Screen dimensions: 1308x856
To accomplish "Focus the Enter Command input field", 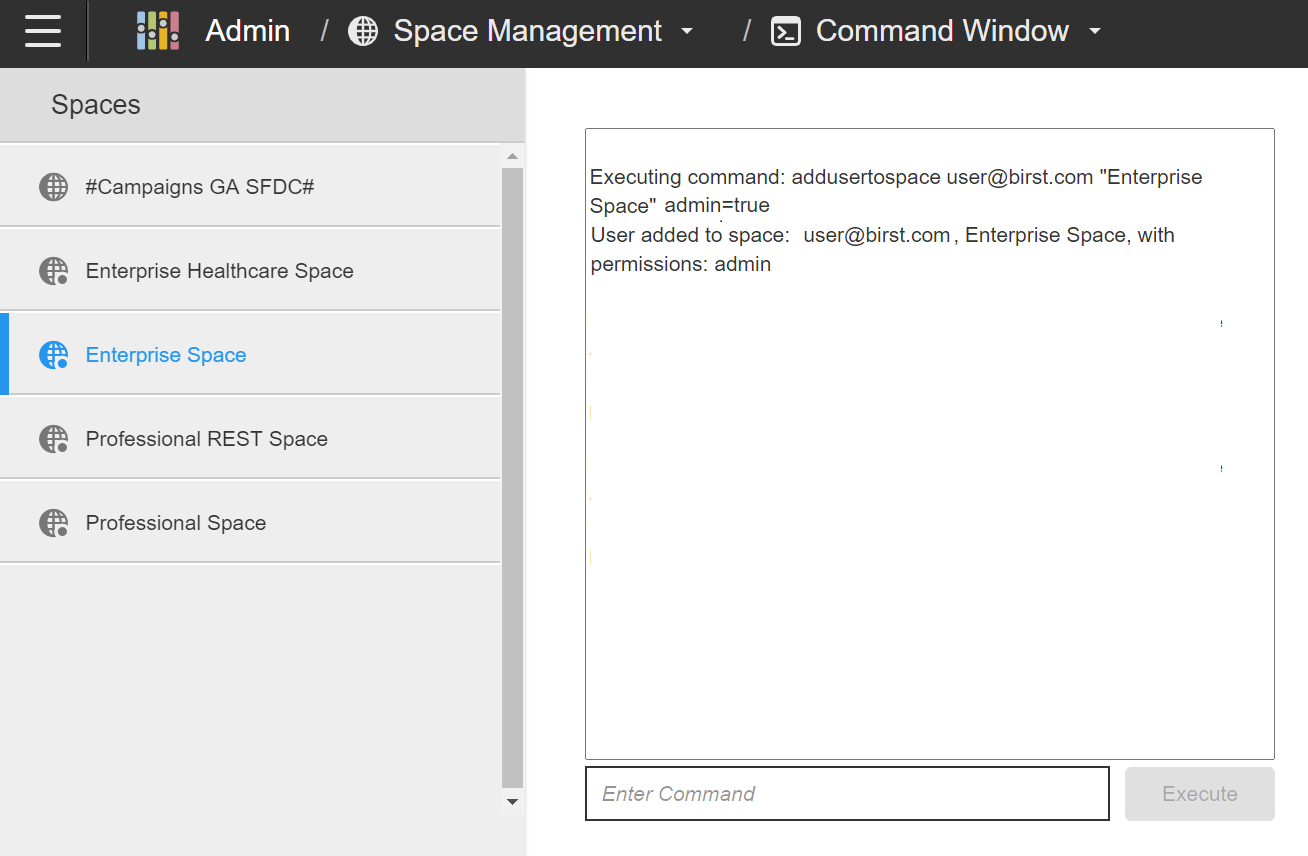I will [x=847, y=794].
